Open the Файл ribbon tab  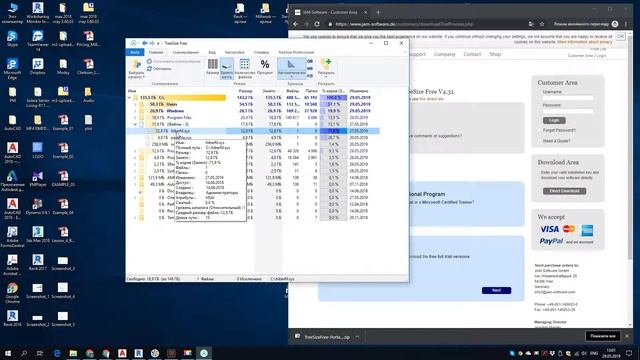[x=135, y=52]
